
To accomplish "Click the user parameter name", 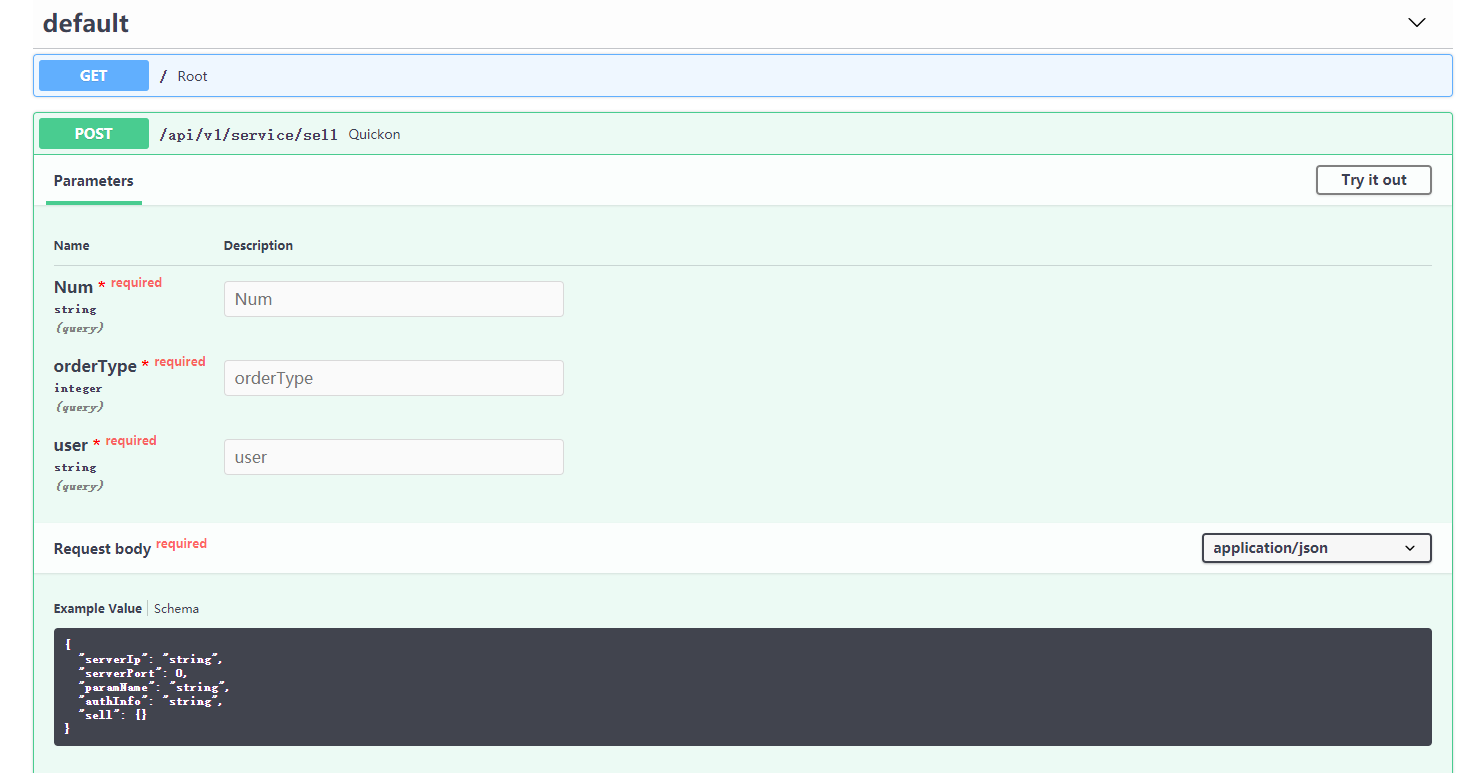I will click(71, 445).
